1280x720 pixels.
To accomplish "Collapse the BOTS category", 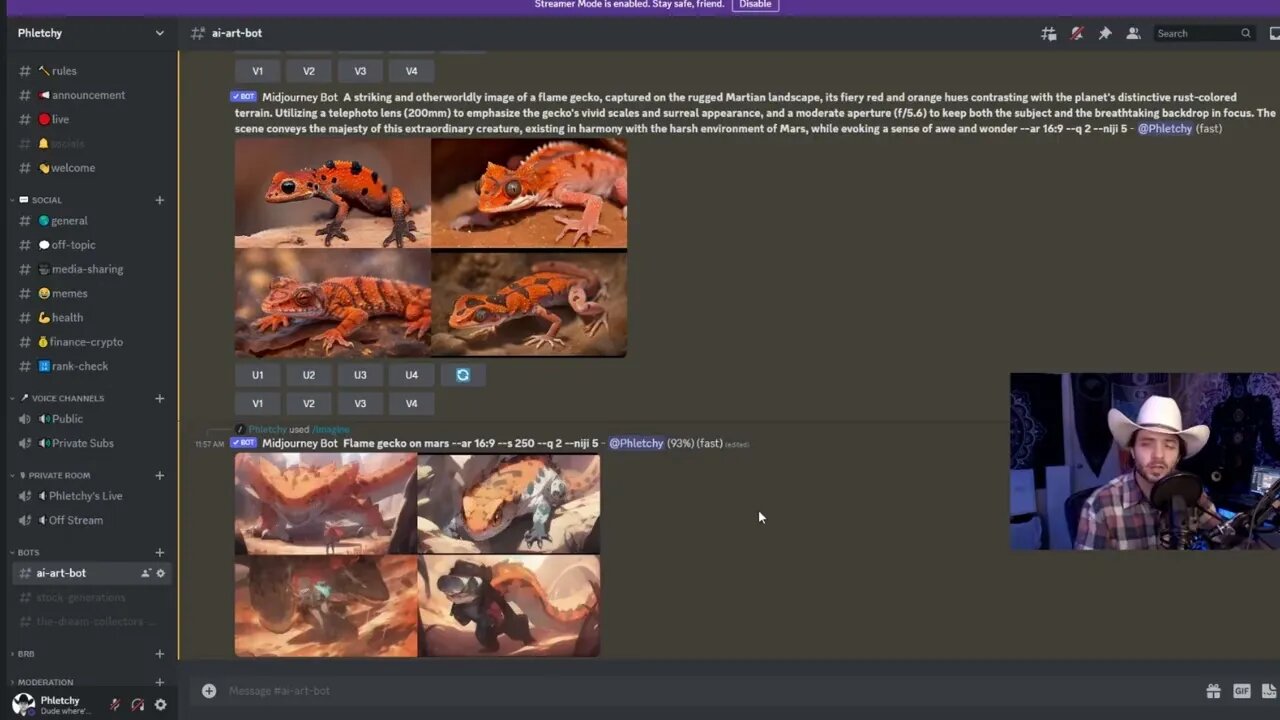I will pos(28,552).
